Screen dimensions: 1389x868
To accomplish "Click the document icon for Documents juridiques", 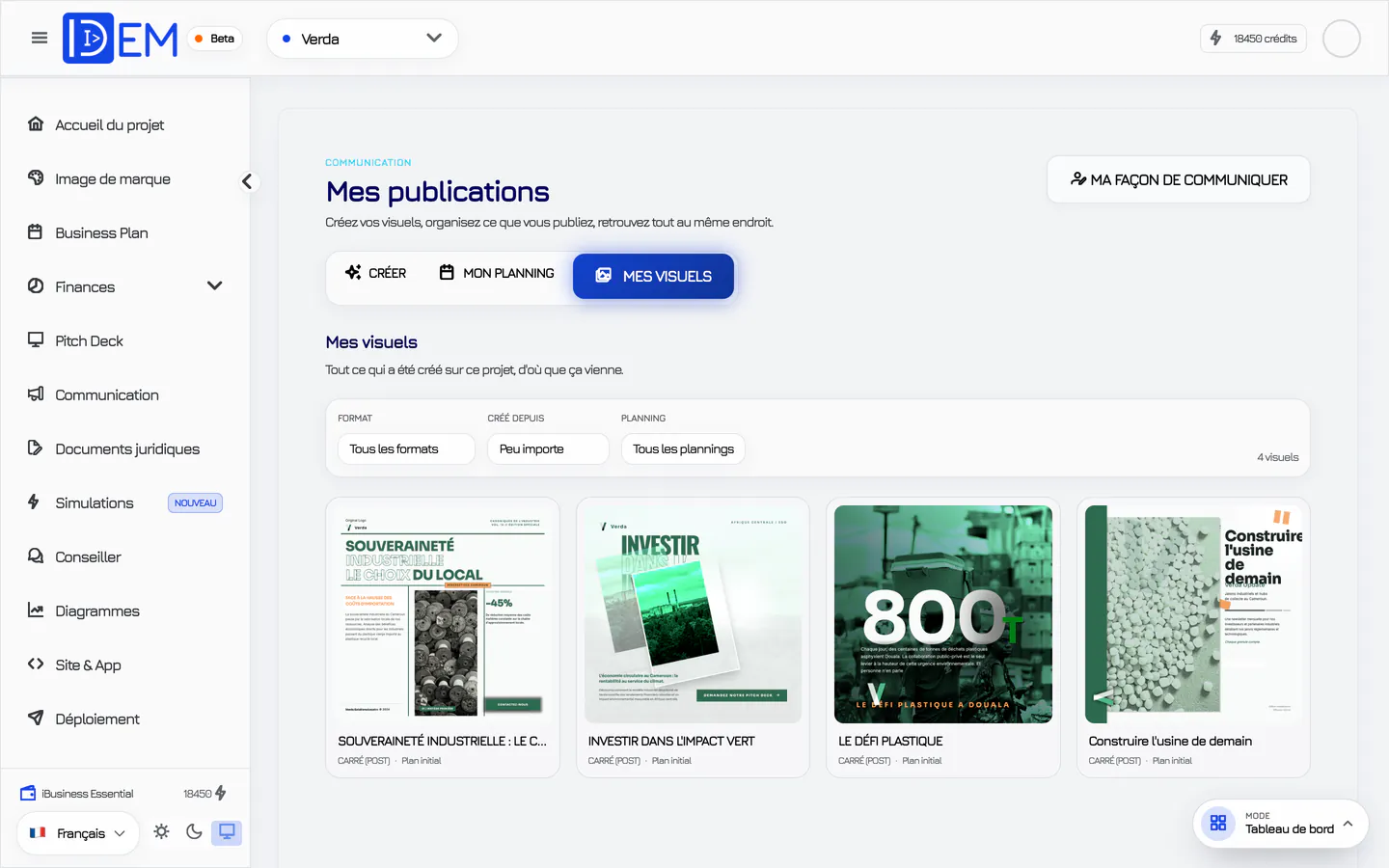I will pos(36,448).
